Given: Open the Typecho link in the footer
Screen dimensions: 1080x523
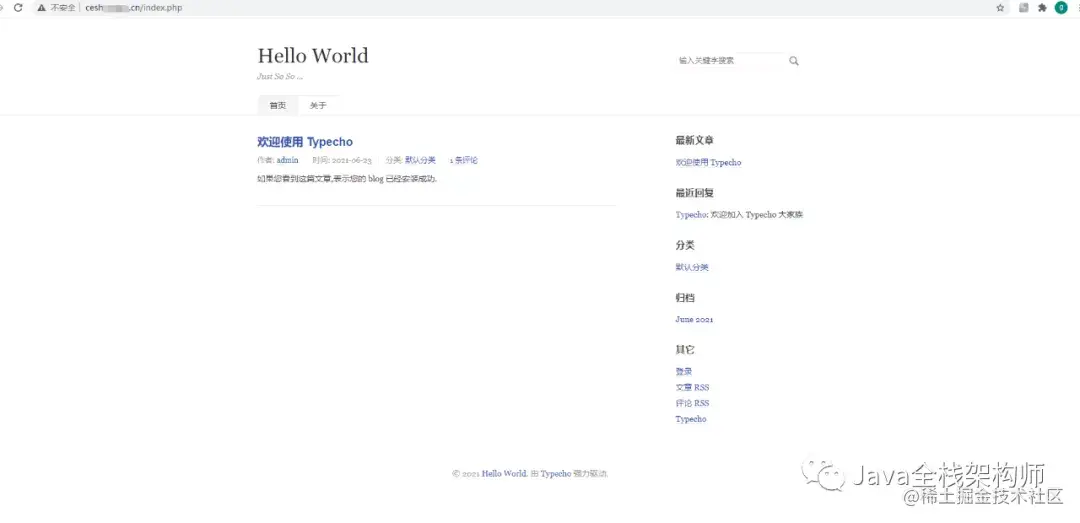Looking at the screenshot, I should [556, 473].
